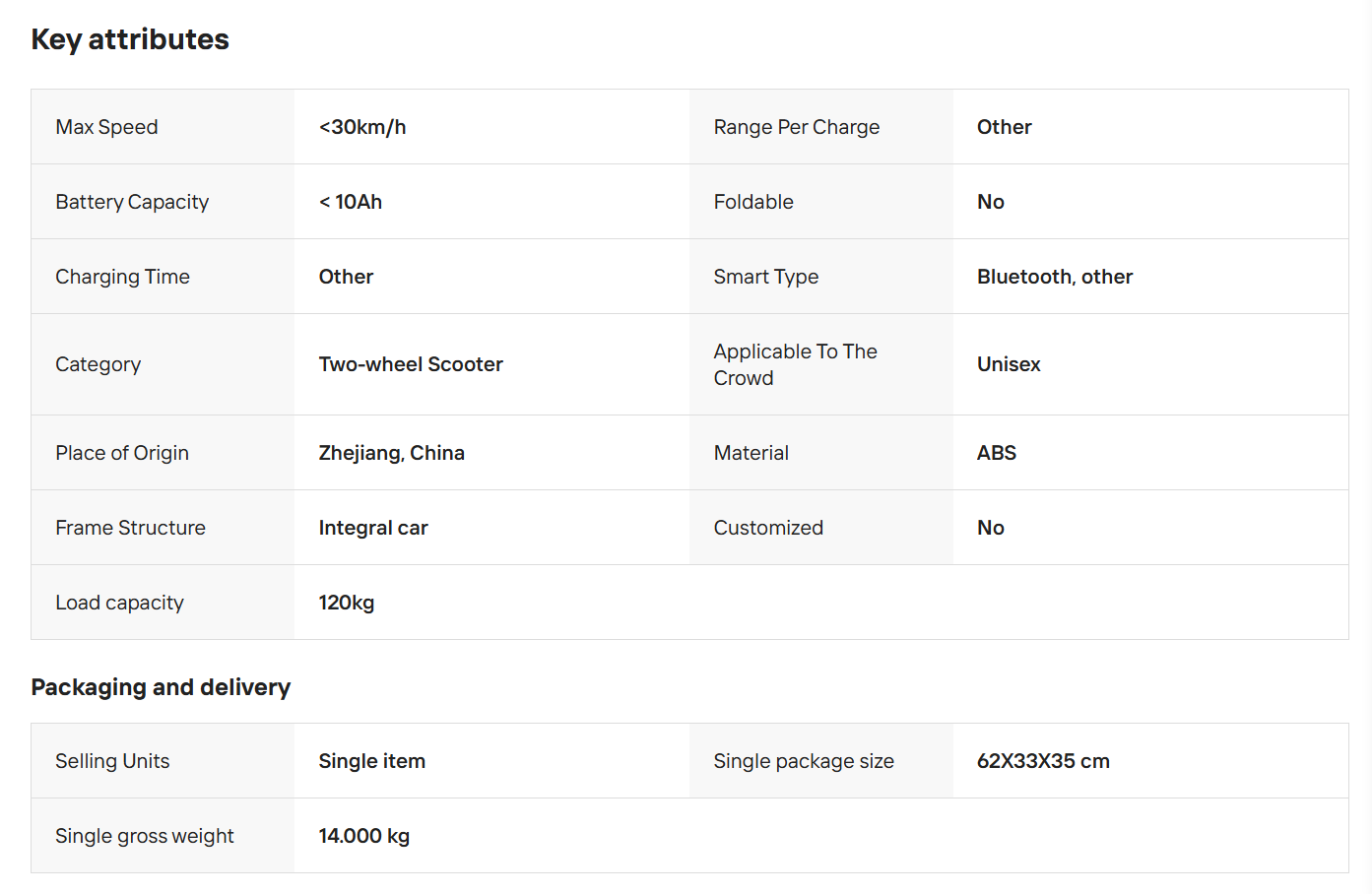Screen dimensions: 1372x894
Task: Click the <30km/h speed value
Action: coord(362,127)
